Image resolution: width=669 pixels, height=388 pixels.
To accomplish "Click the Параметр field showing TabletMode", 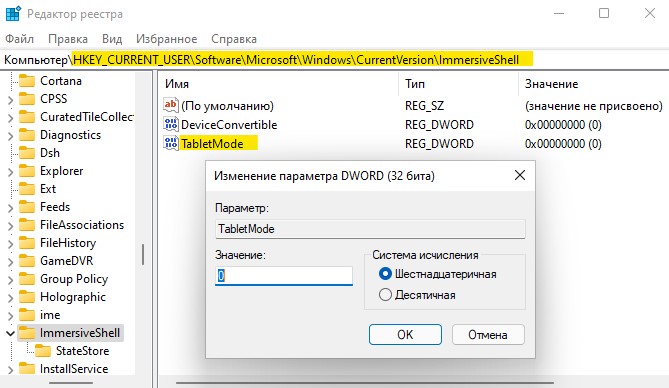I will 370,229.
